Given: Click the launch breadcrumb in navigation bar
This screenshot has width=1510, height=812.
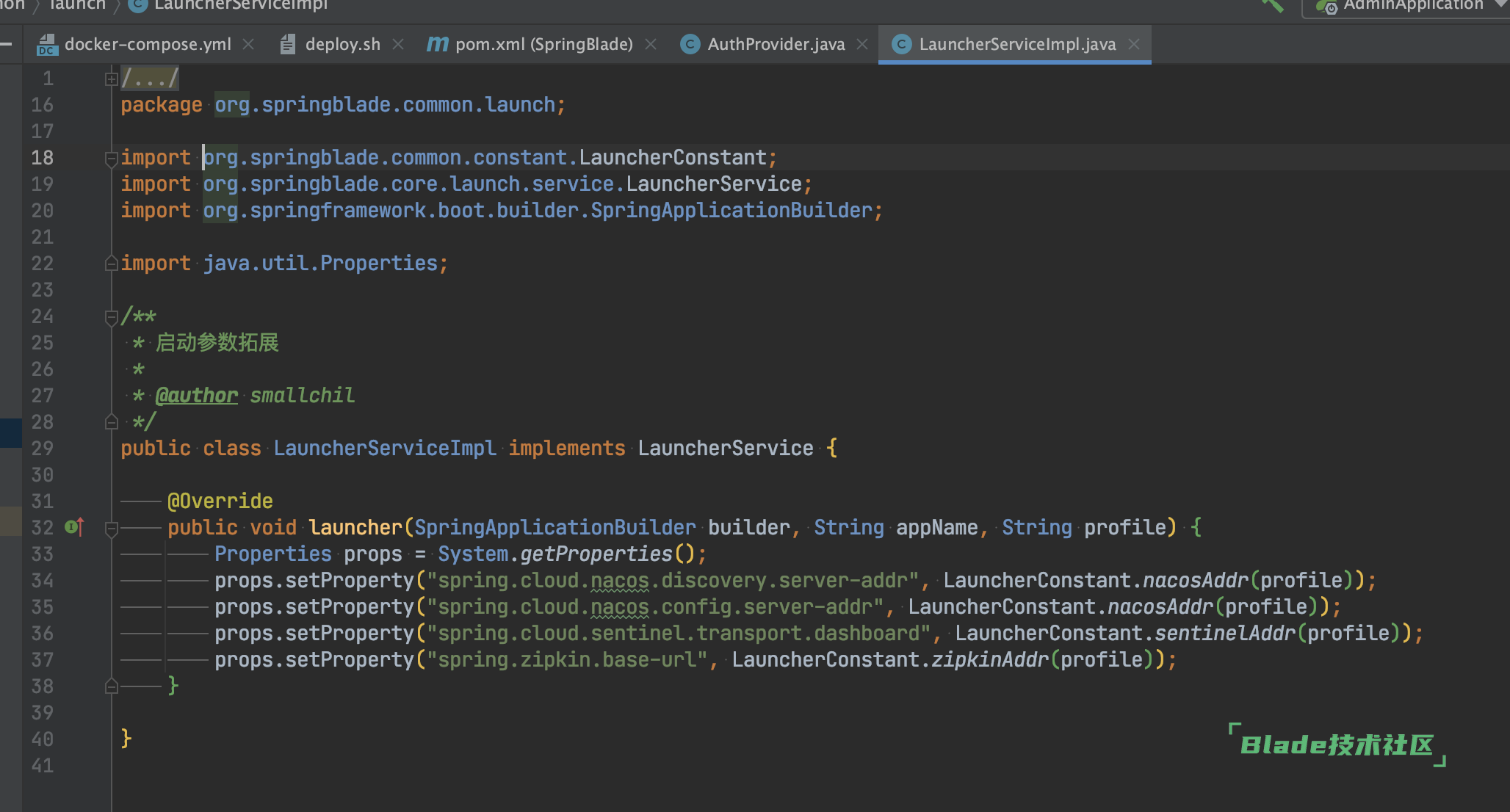Looking at the screenshot, I should (77, 5).
